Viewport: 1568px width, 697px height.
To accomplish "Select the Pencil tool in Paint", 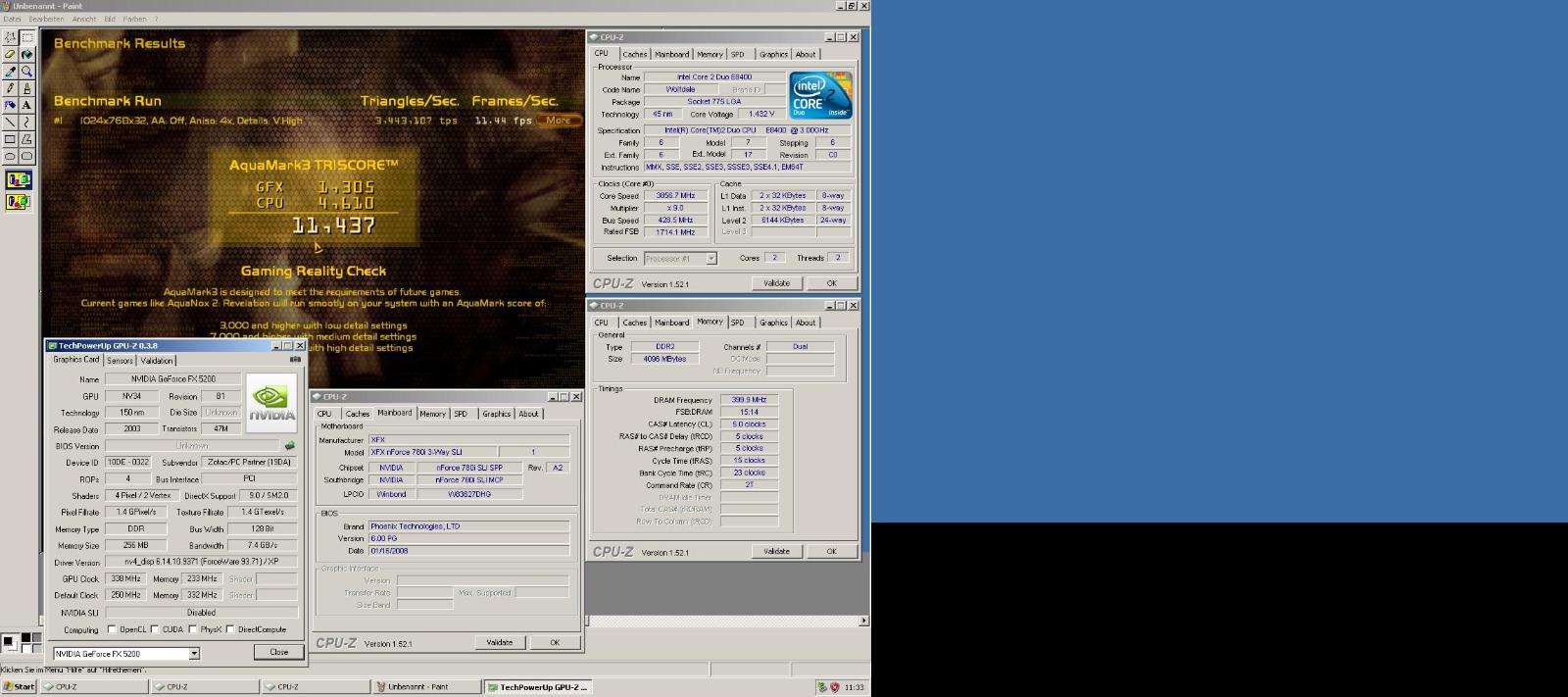I will click(x=10, y=87).
